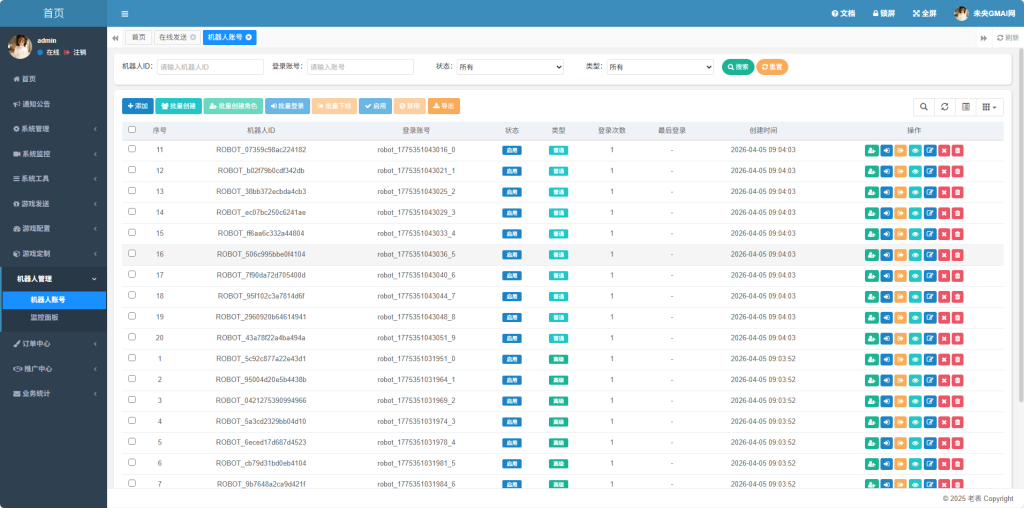Close the 机器人账号 tab

point(248,37)
